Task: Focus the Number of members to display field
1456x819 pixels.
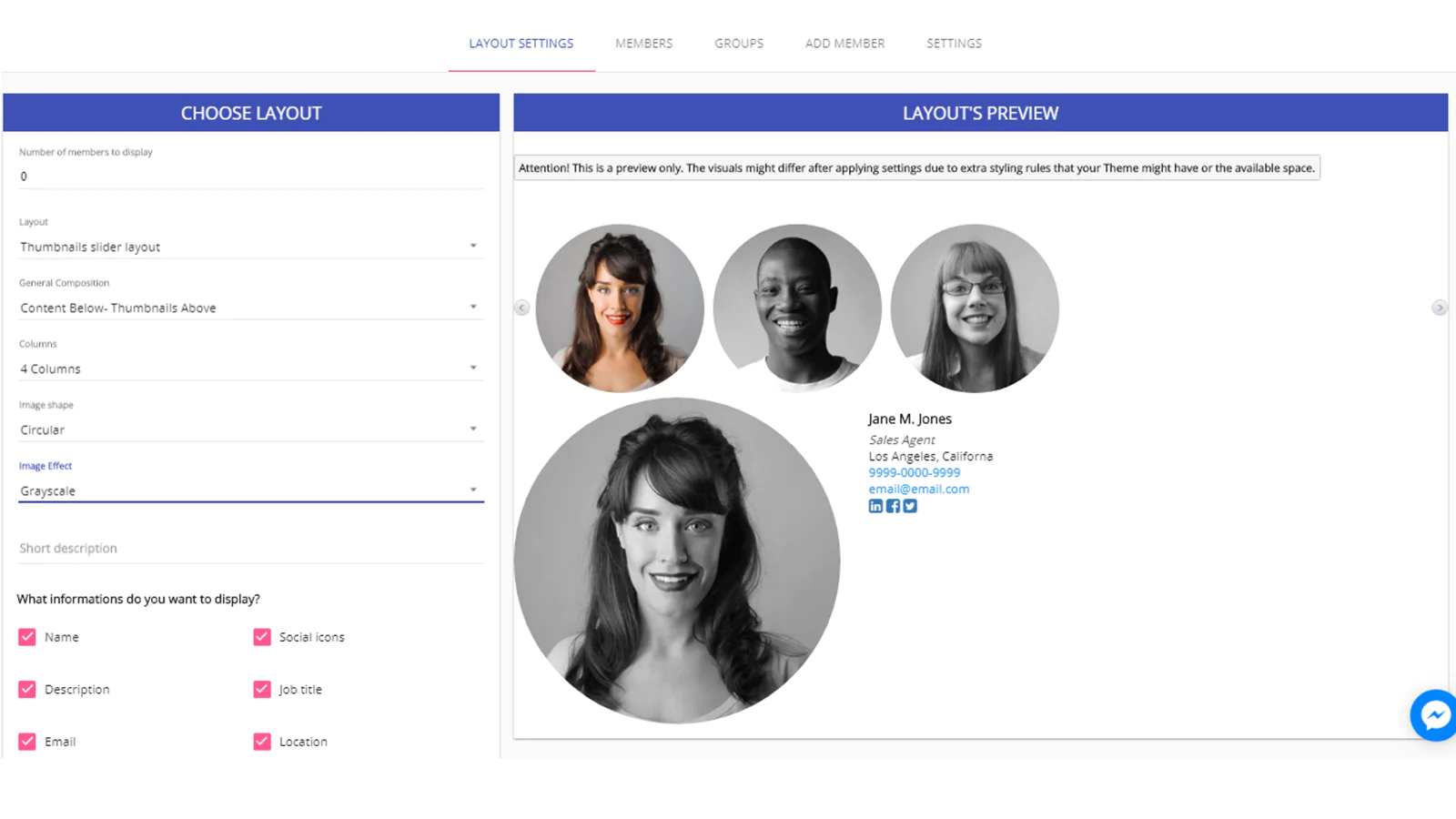Action: [x=251, y=177]
